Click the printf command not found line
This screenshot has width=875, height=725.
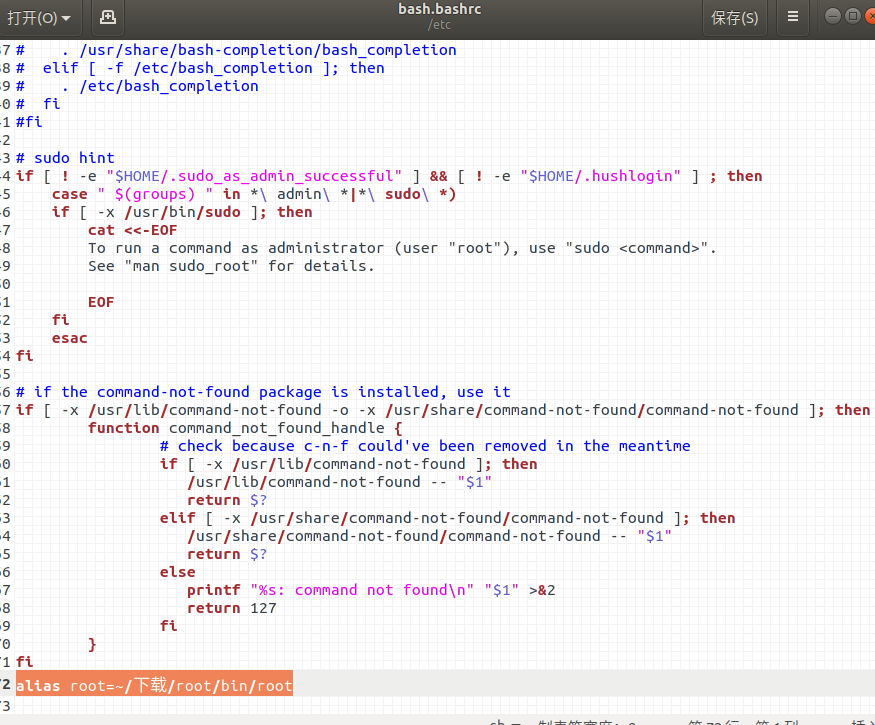point(370,590)
